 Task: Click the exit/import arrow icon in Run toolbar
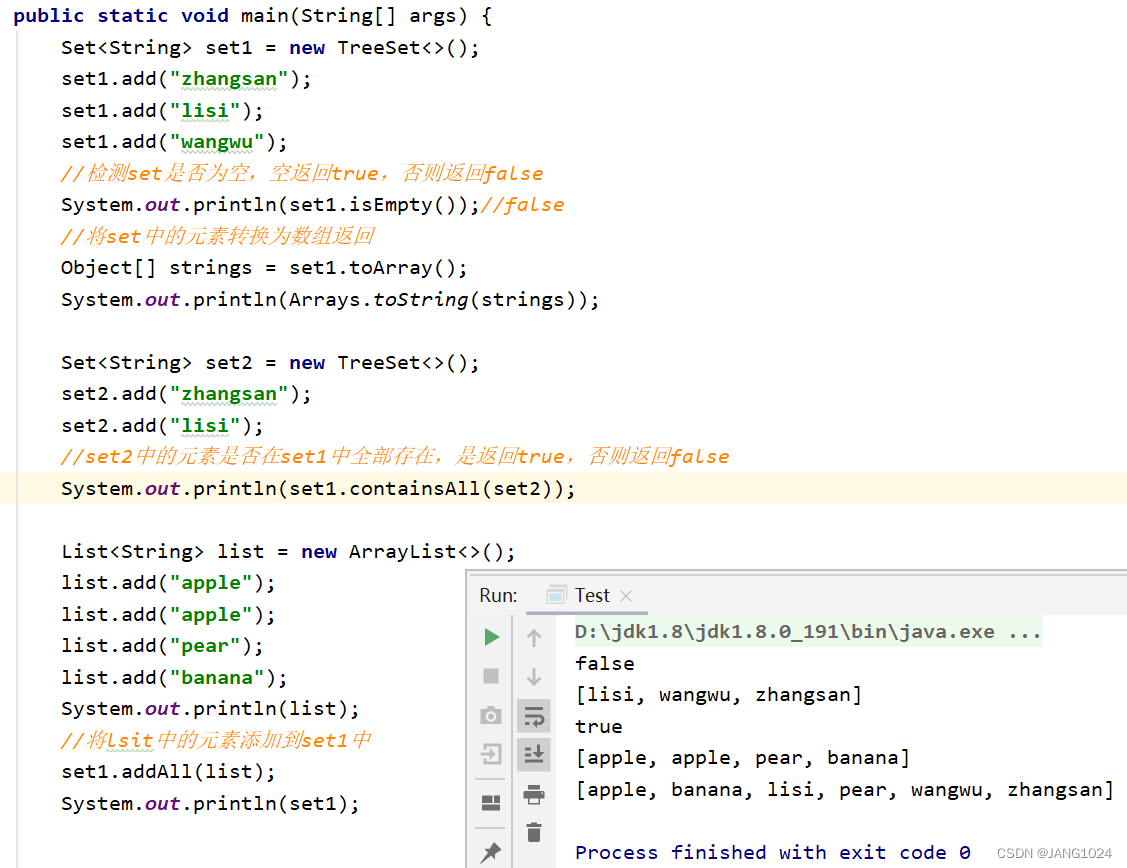tap(491, 754)
